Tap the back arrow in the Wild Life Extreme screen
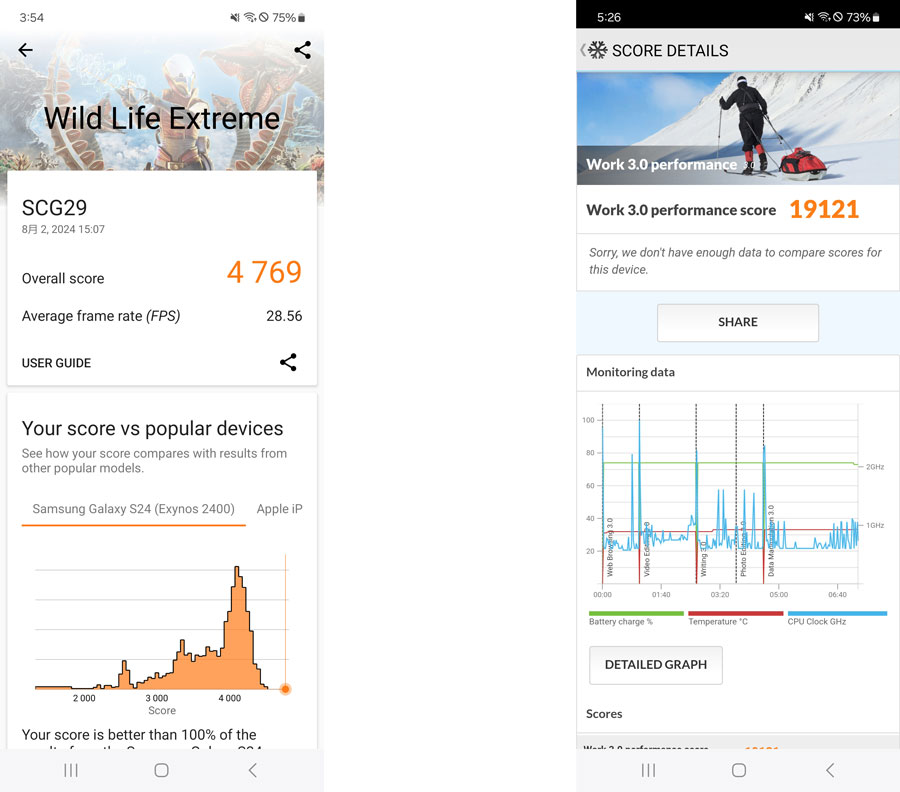The height and width of the screenshot is (792, 900). click(25, 50)
